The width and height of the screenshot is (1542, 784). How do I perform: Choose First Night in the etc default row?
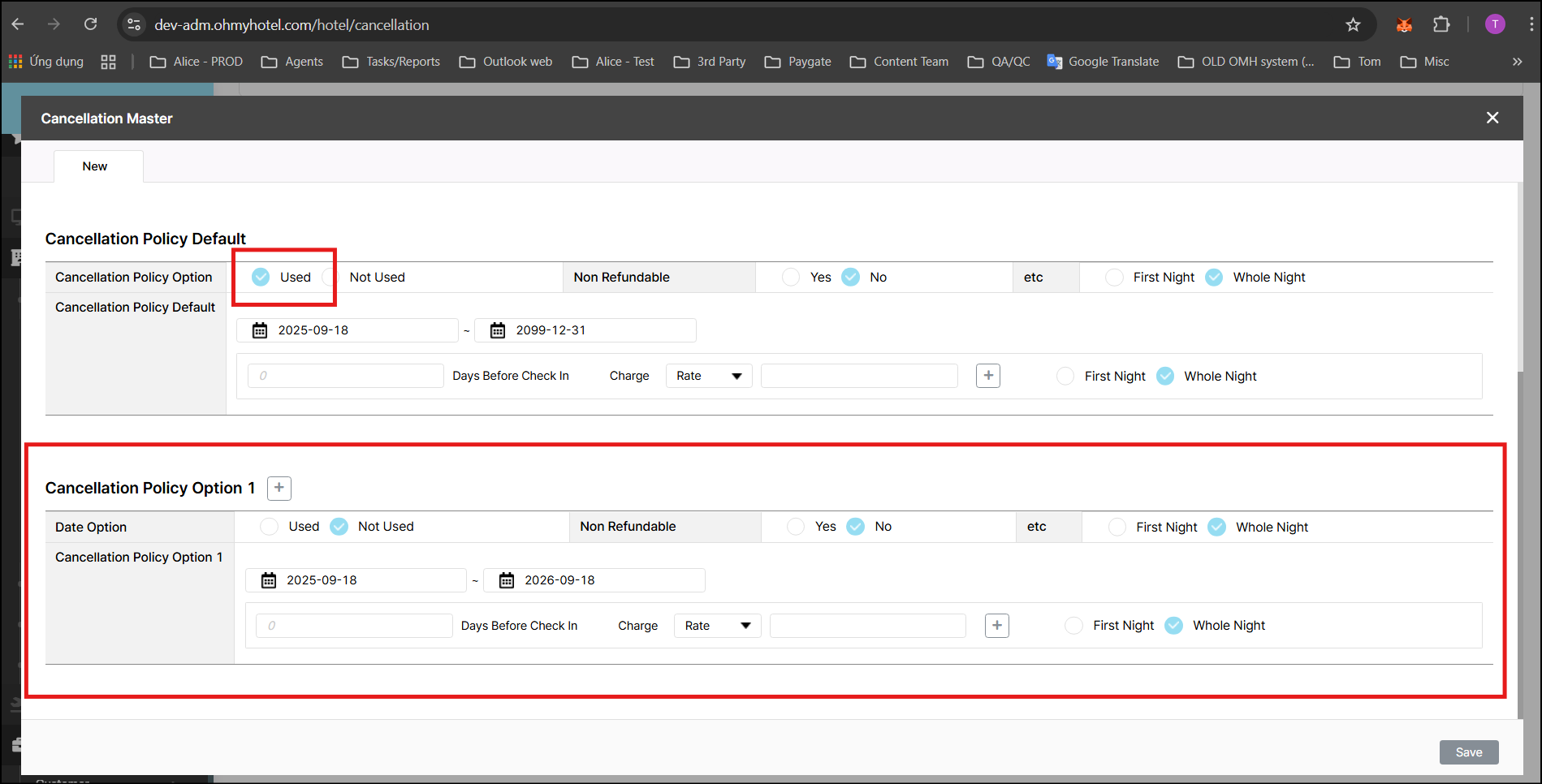(x=1115, y=278)
